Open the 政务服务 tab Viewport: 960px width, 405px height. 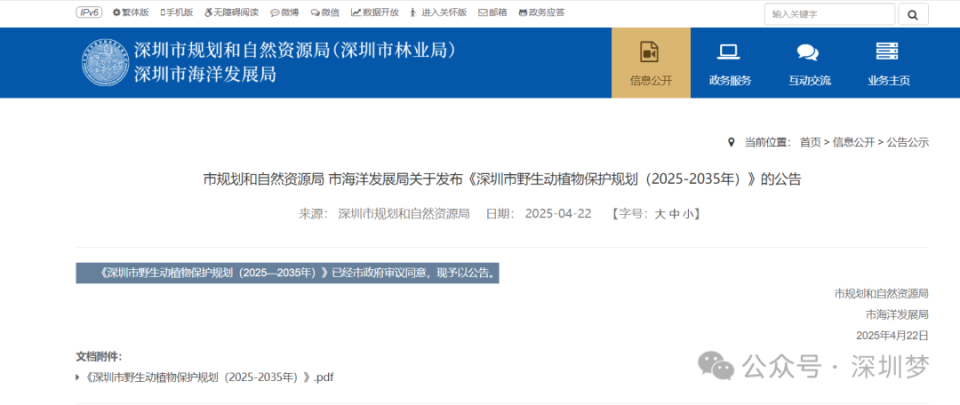pos(730,62)
